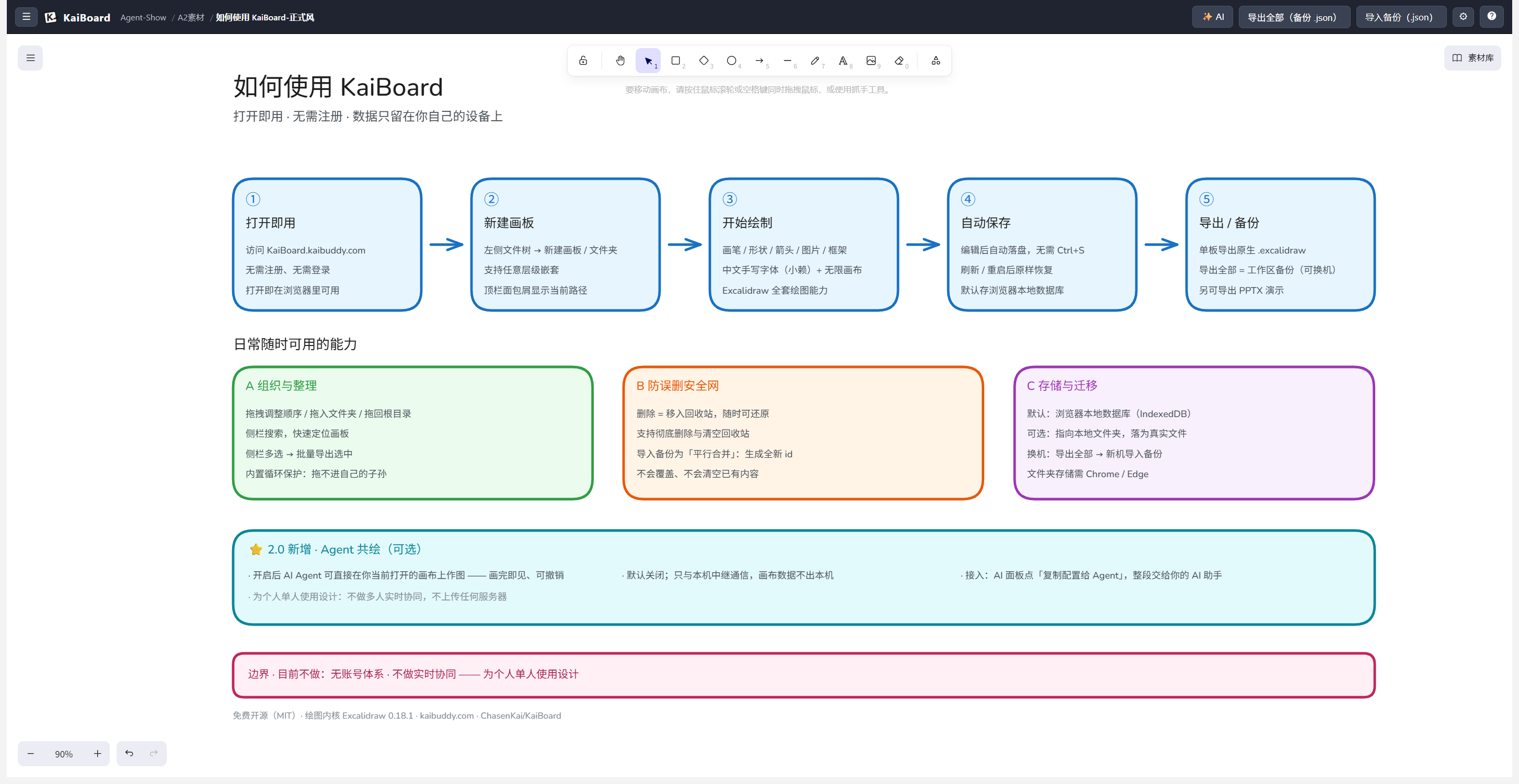Click text 另可导出 PPTX 演示

click(1241, 290)
